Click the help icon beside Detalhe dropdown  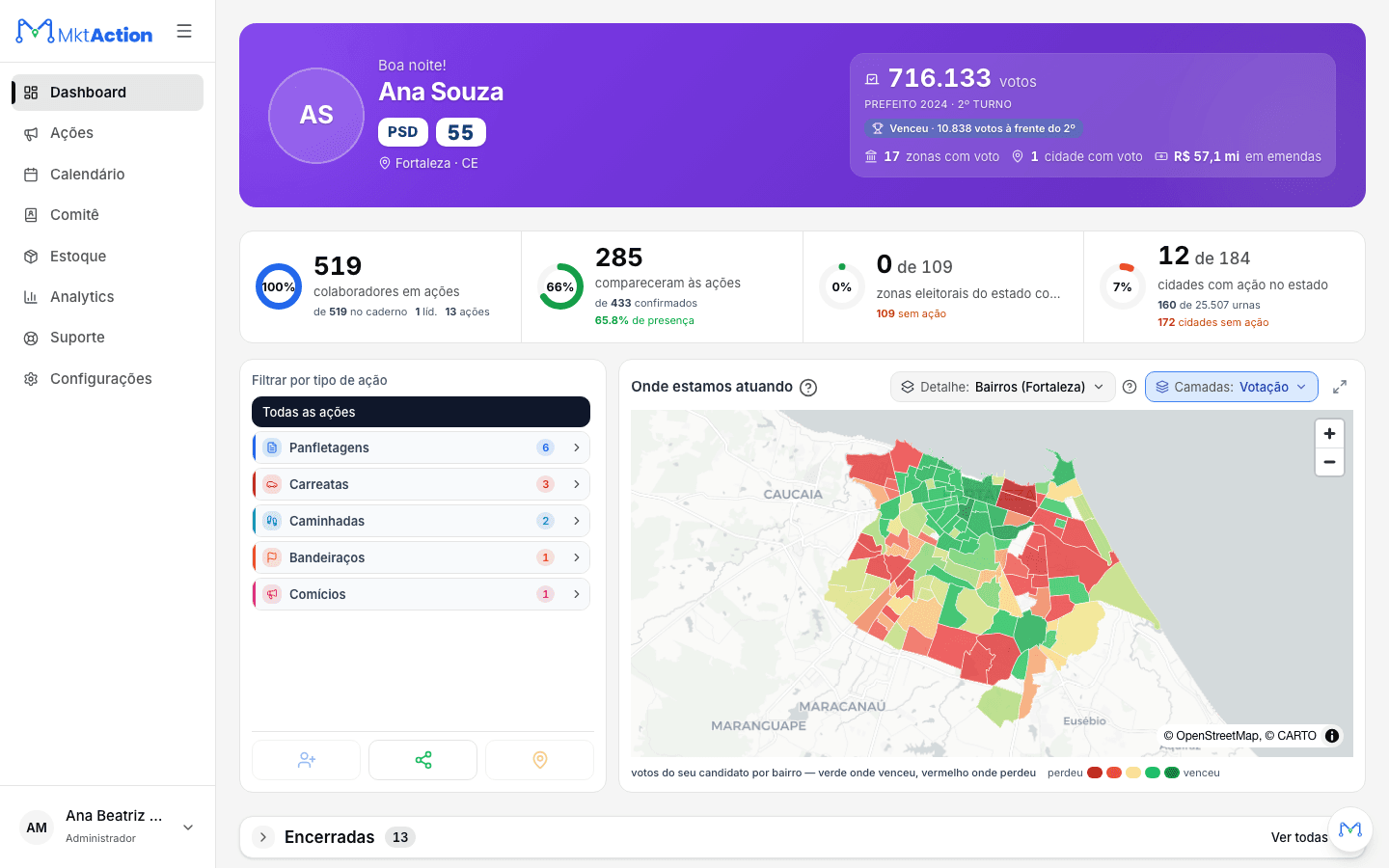coord(1130,387)
